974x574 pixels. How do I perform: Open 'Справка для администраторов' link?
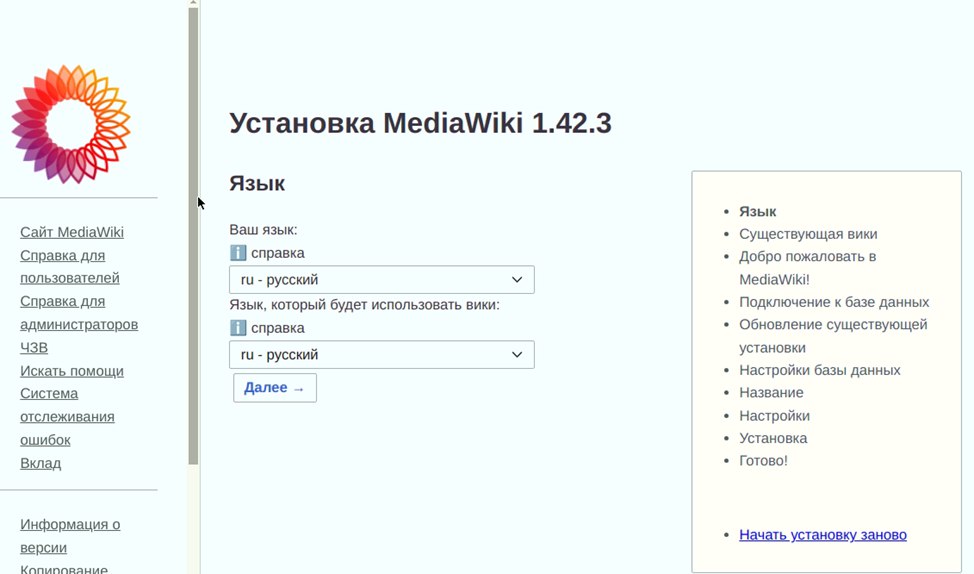click(x=79, y=312)
